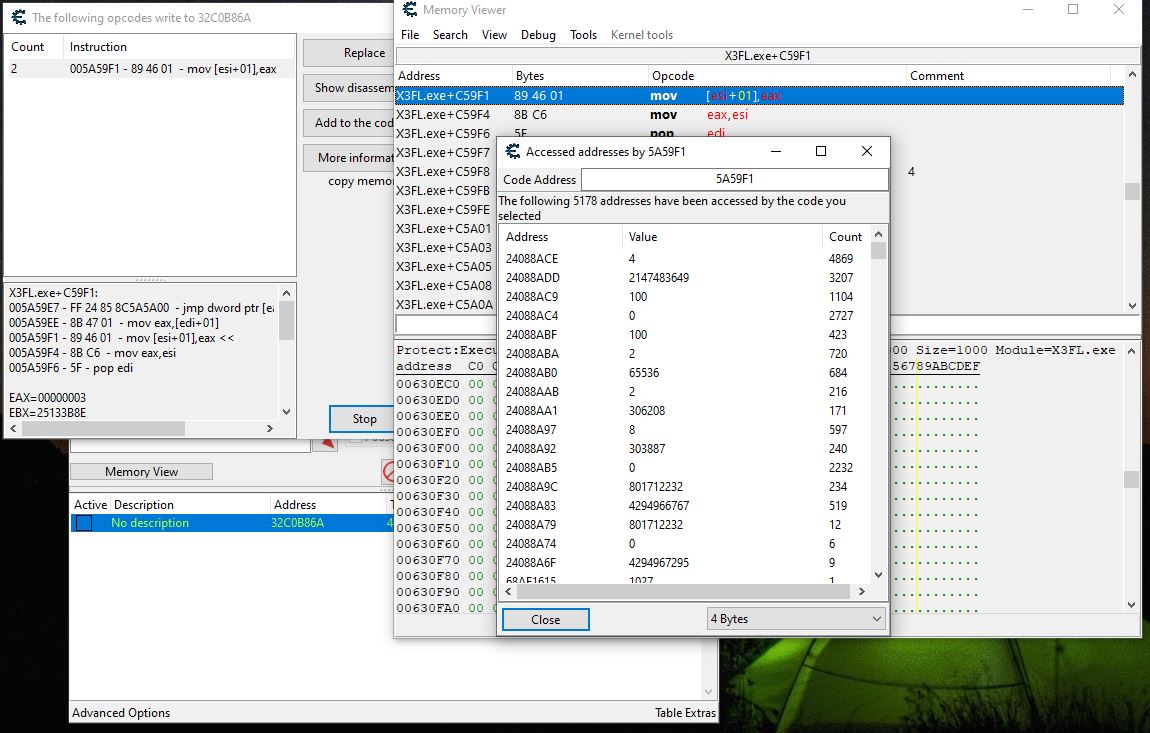Click the red arrow add-address icon
This screenshot has height=733, width=1150.
tap(324, 443)
